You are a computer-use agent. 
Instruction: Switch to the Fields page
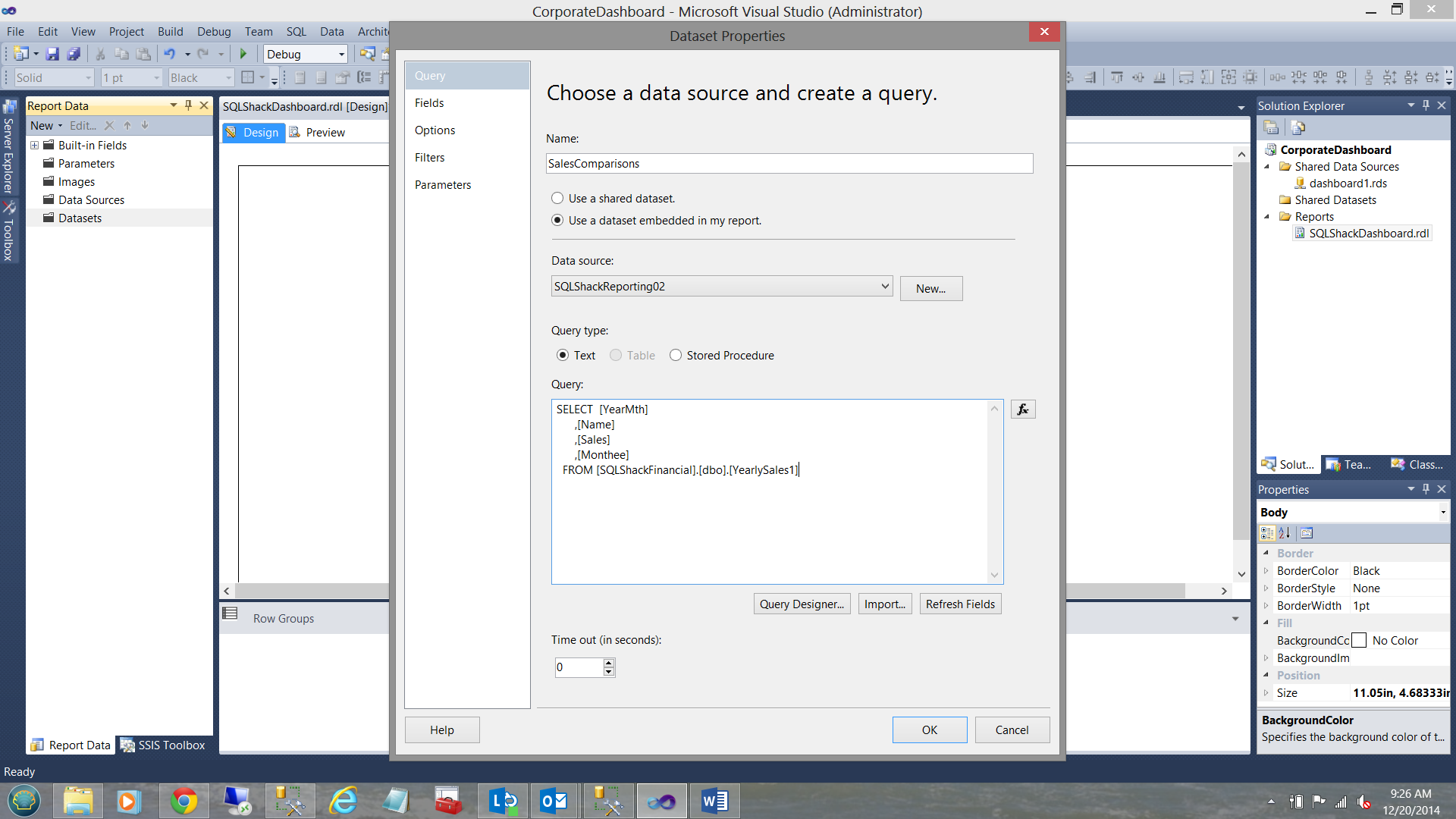(429, 103)
